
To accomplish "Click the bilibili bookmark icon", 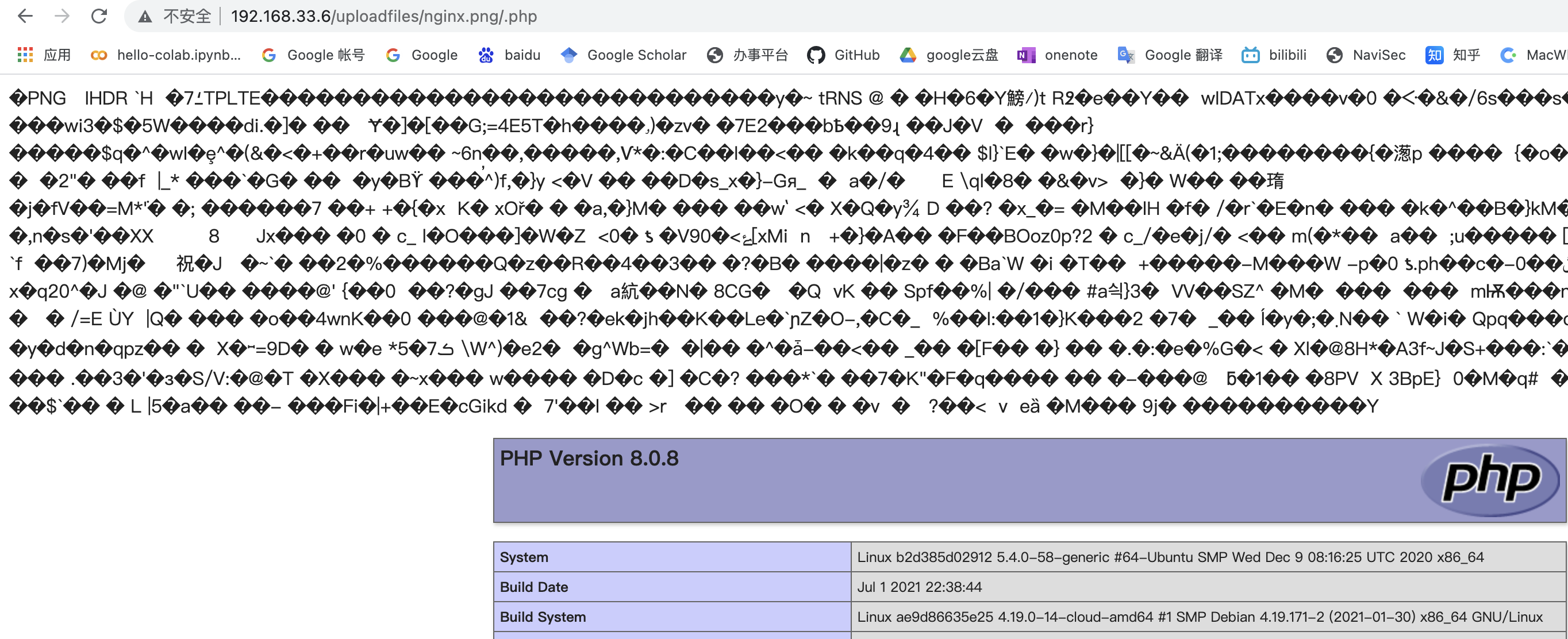I will coord(1250,55).
